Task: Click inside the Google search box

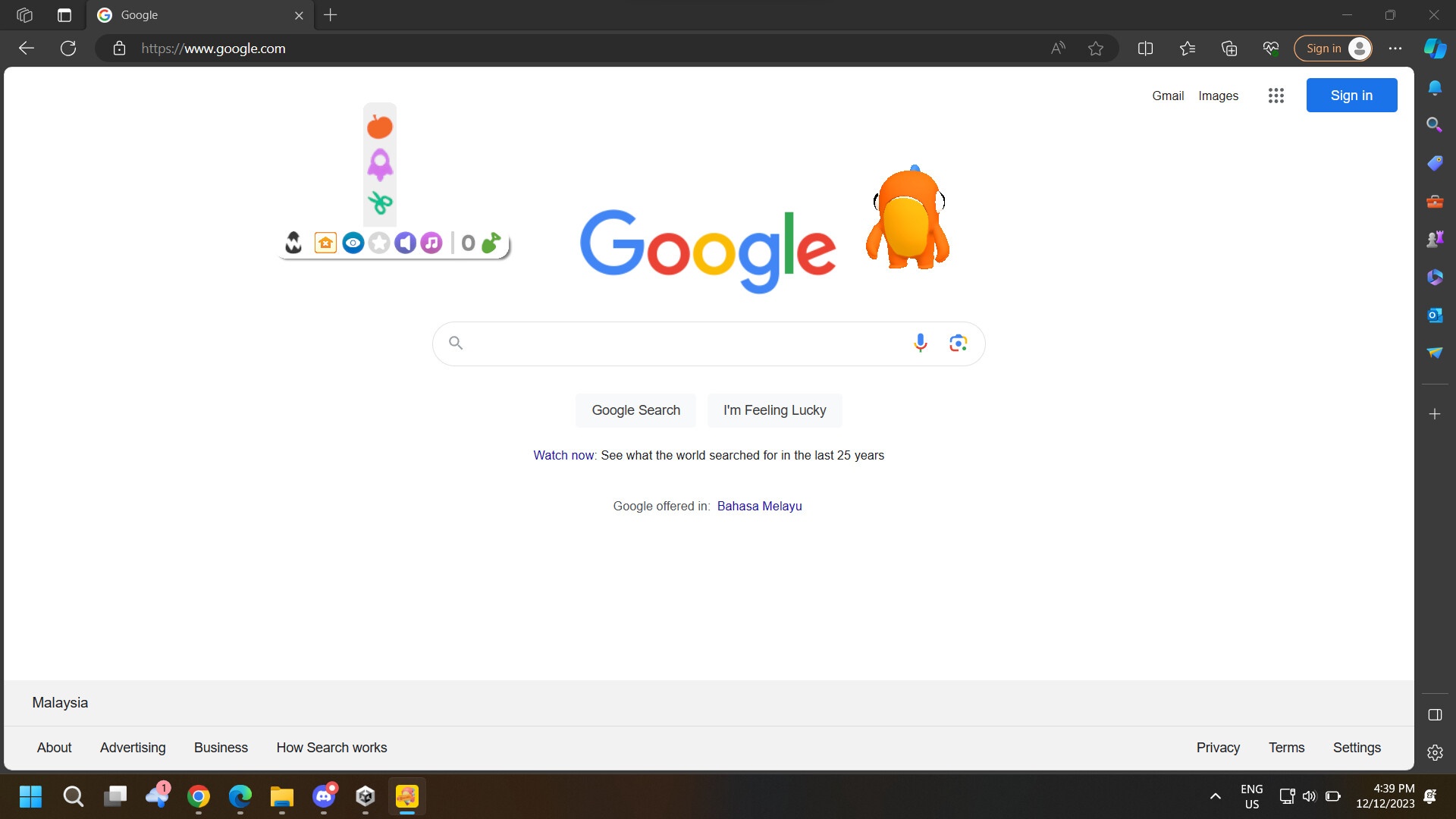Action: click(x=682, y=344)
